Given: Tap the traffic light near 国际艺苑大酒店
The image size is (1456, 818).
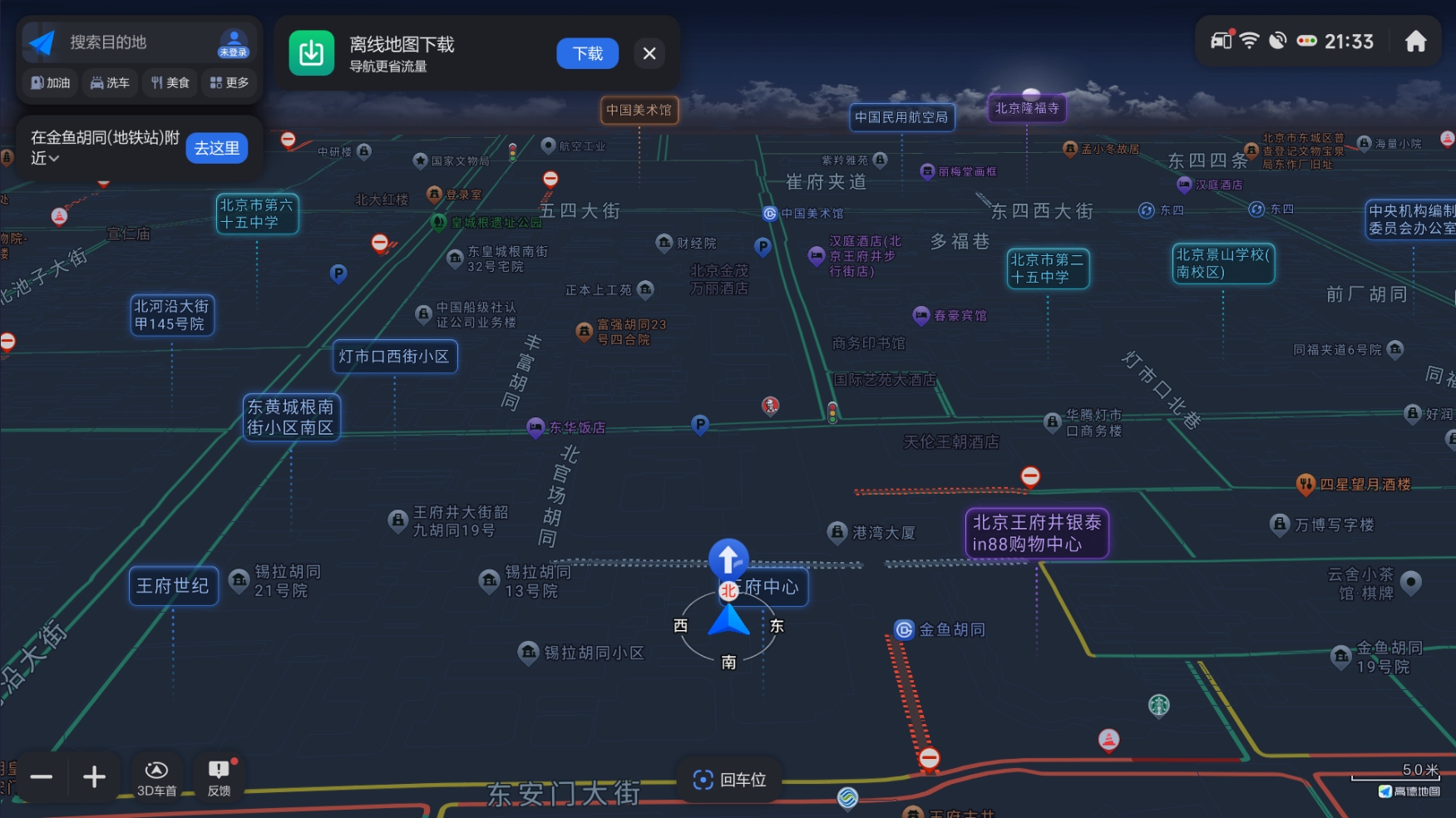Looking at the screenshot, I should (x=832, y=412).
